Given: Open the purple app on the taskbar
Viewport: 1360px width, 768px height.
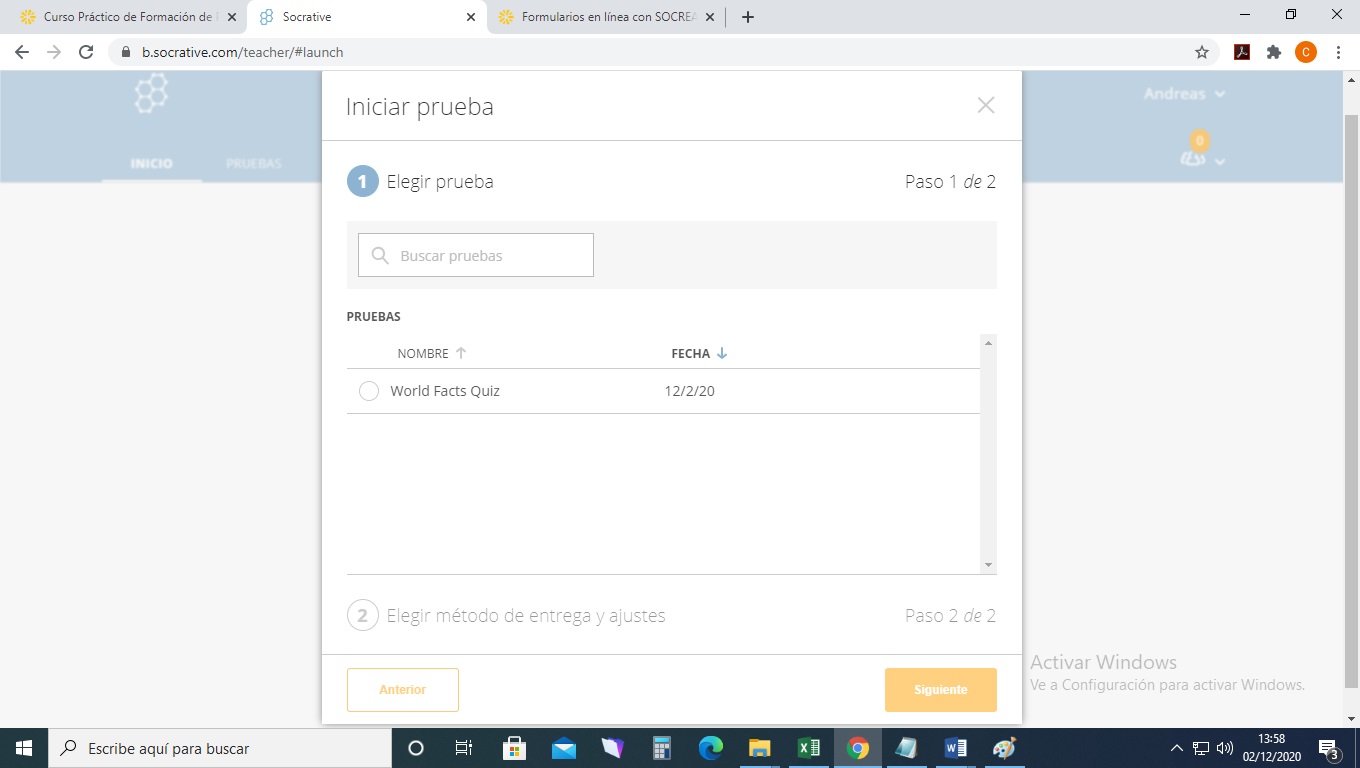Looking at the screenshot, I should [612, 748].
